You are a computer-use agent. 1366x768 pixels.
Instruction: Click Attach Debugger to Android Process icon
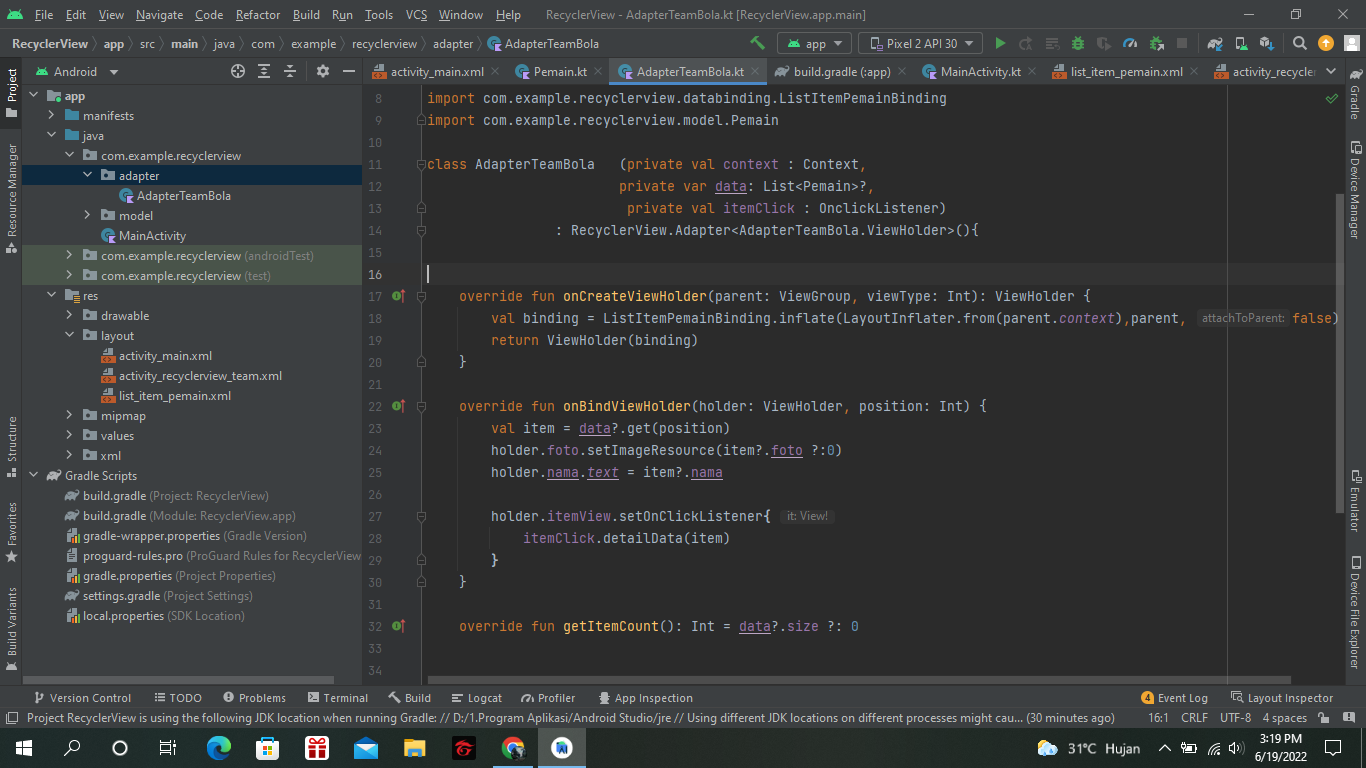(x=1156, y=43)
